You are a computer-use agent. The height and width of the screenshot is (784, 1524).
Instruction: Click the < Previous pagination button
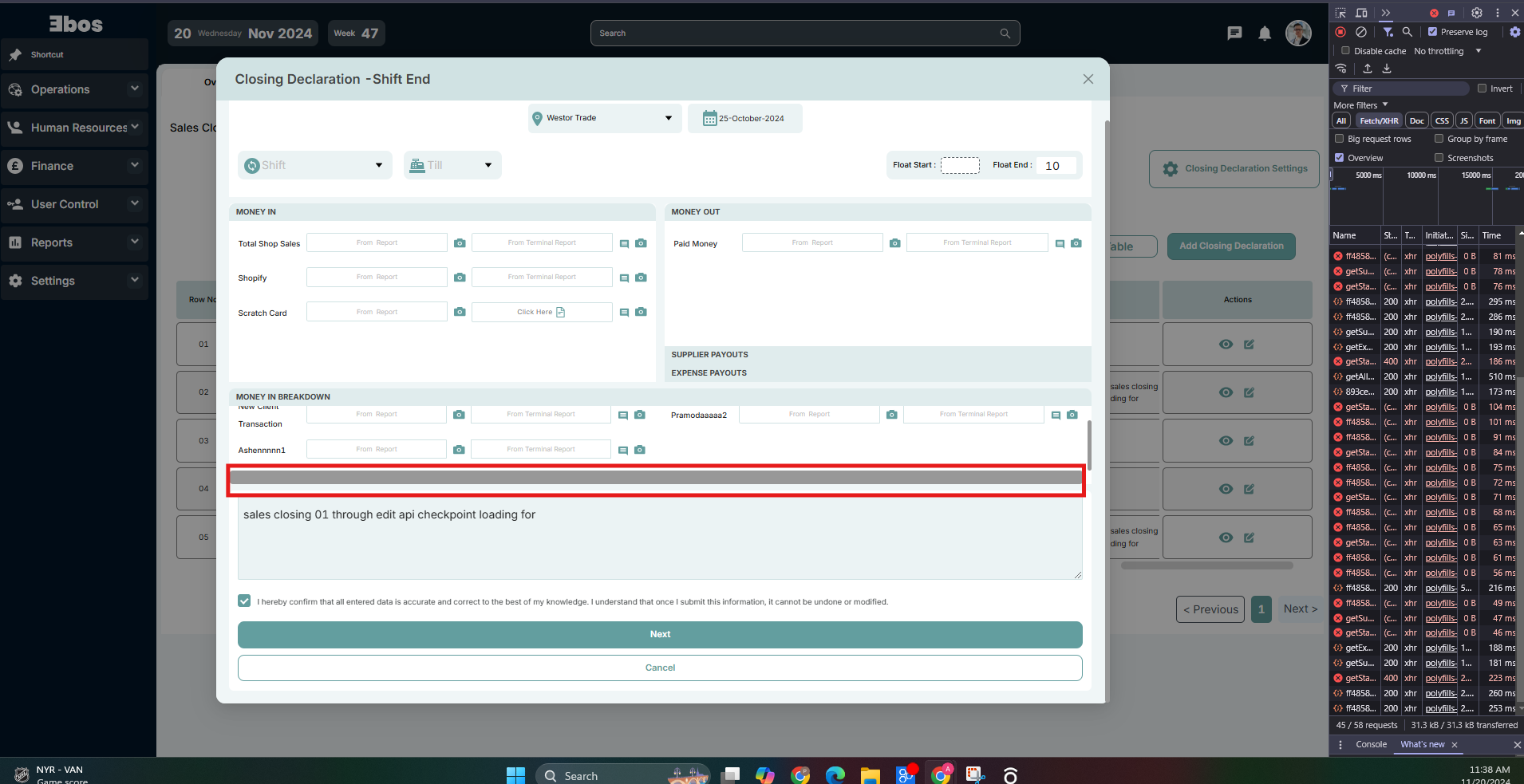point(1210,609)
